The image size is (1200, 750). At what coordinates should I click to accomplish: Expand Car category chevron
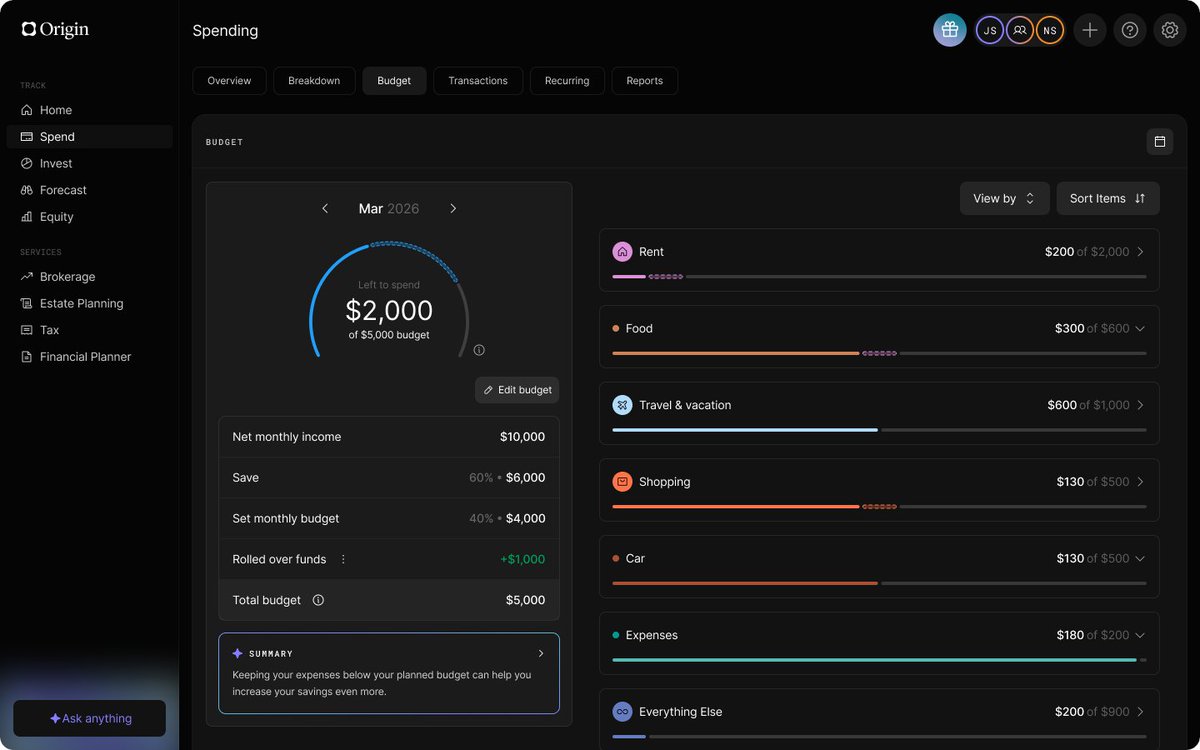point(1140,558)
